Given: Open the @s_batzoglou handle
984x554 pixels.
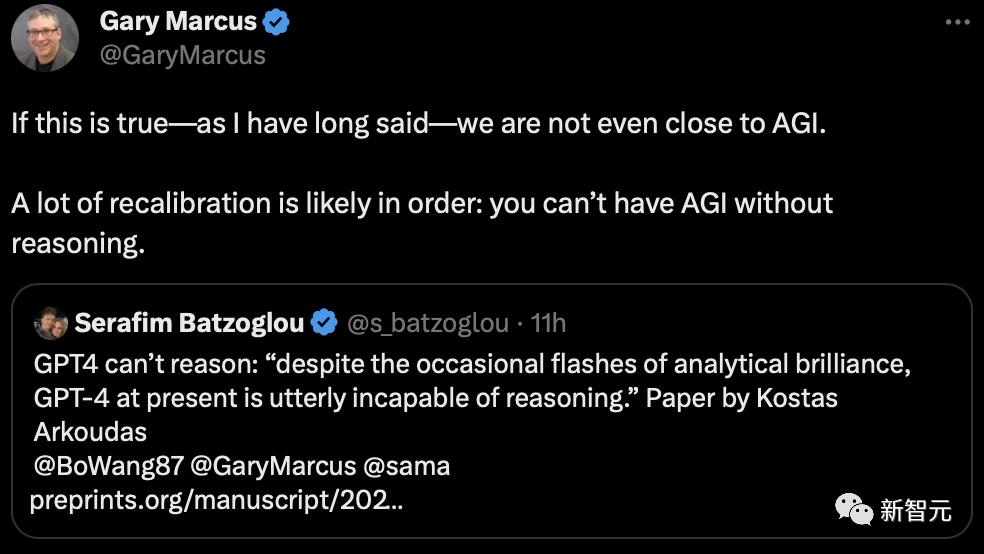Looking at the screenshot, I should point(427,324).
